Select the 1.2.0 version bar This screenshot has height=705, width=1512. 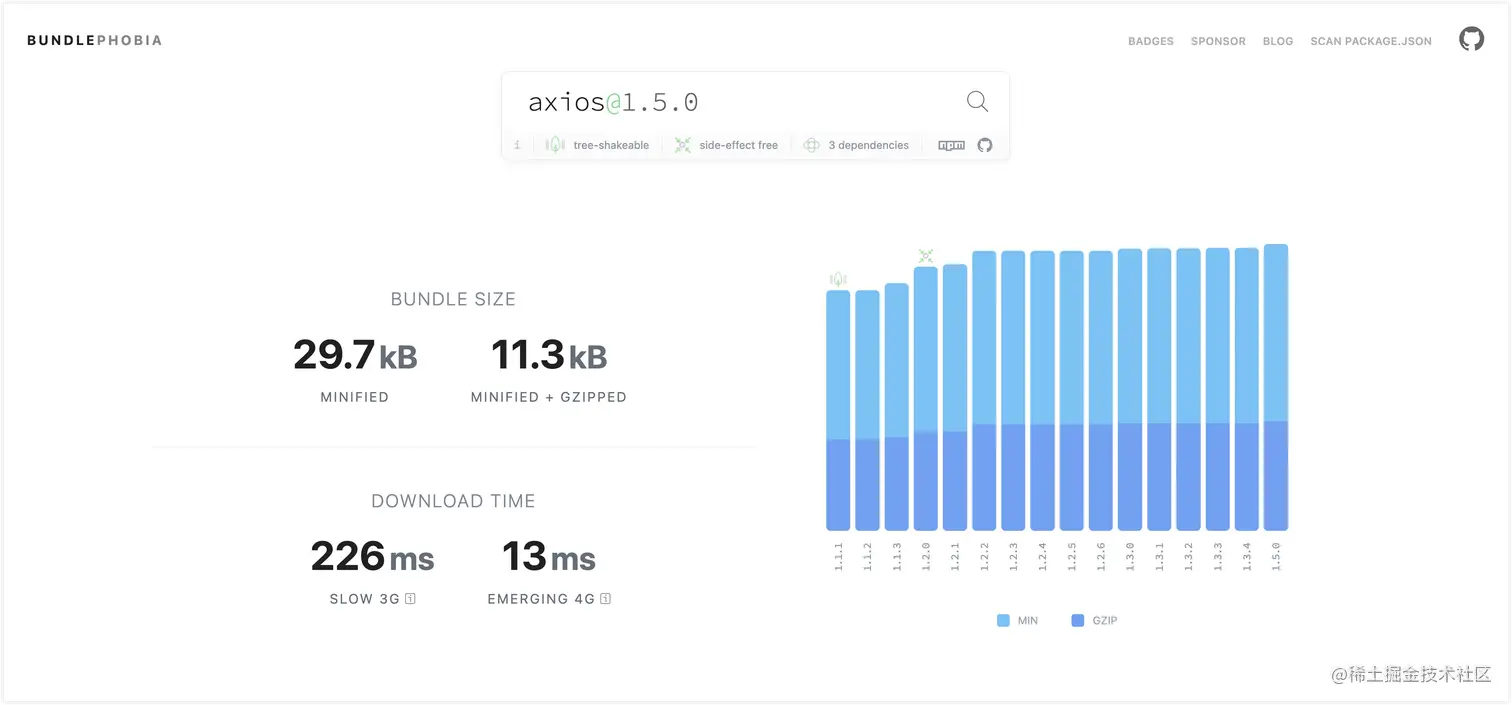pyautogui.click(x=926, y=399)
